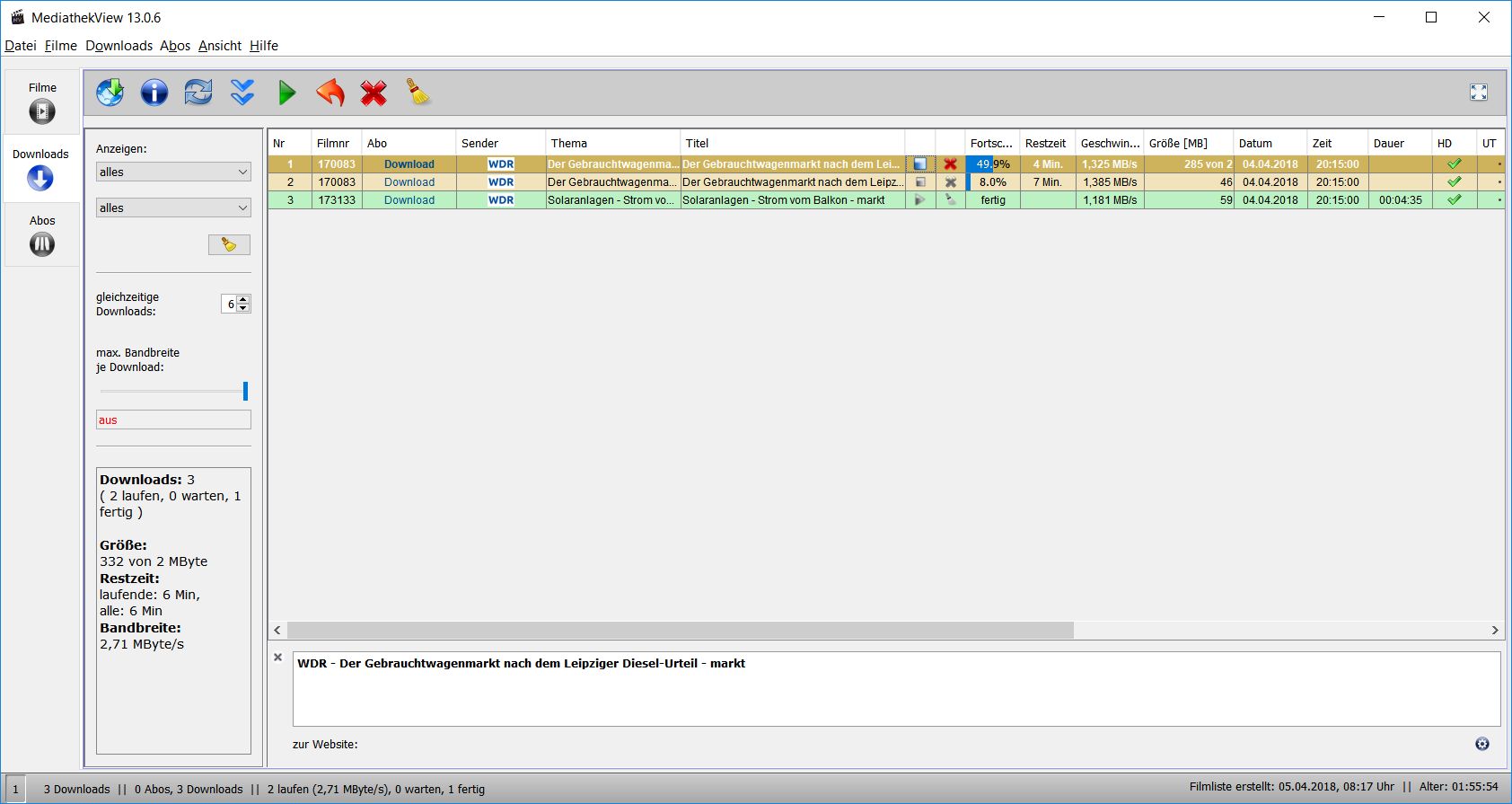Increase simultaneous downloads spinner value

(x=243, y=299)
